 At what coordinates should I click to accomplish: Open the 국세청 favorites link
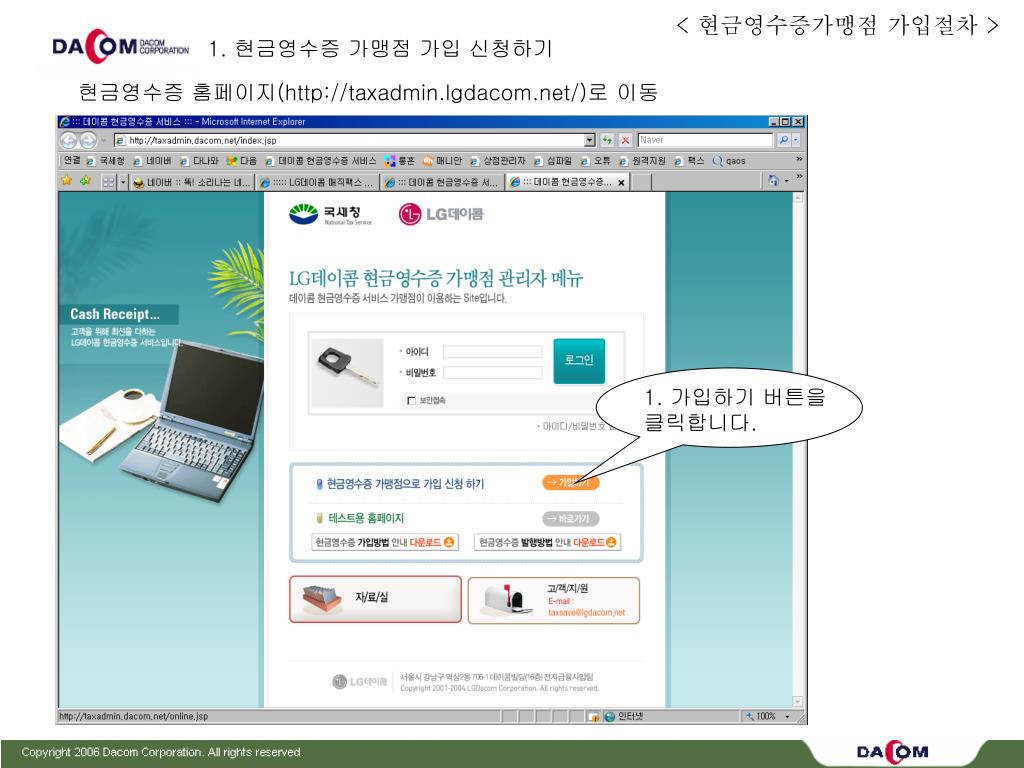point(105,161)
